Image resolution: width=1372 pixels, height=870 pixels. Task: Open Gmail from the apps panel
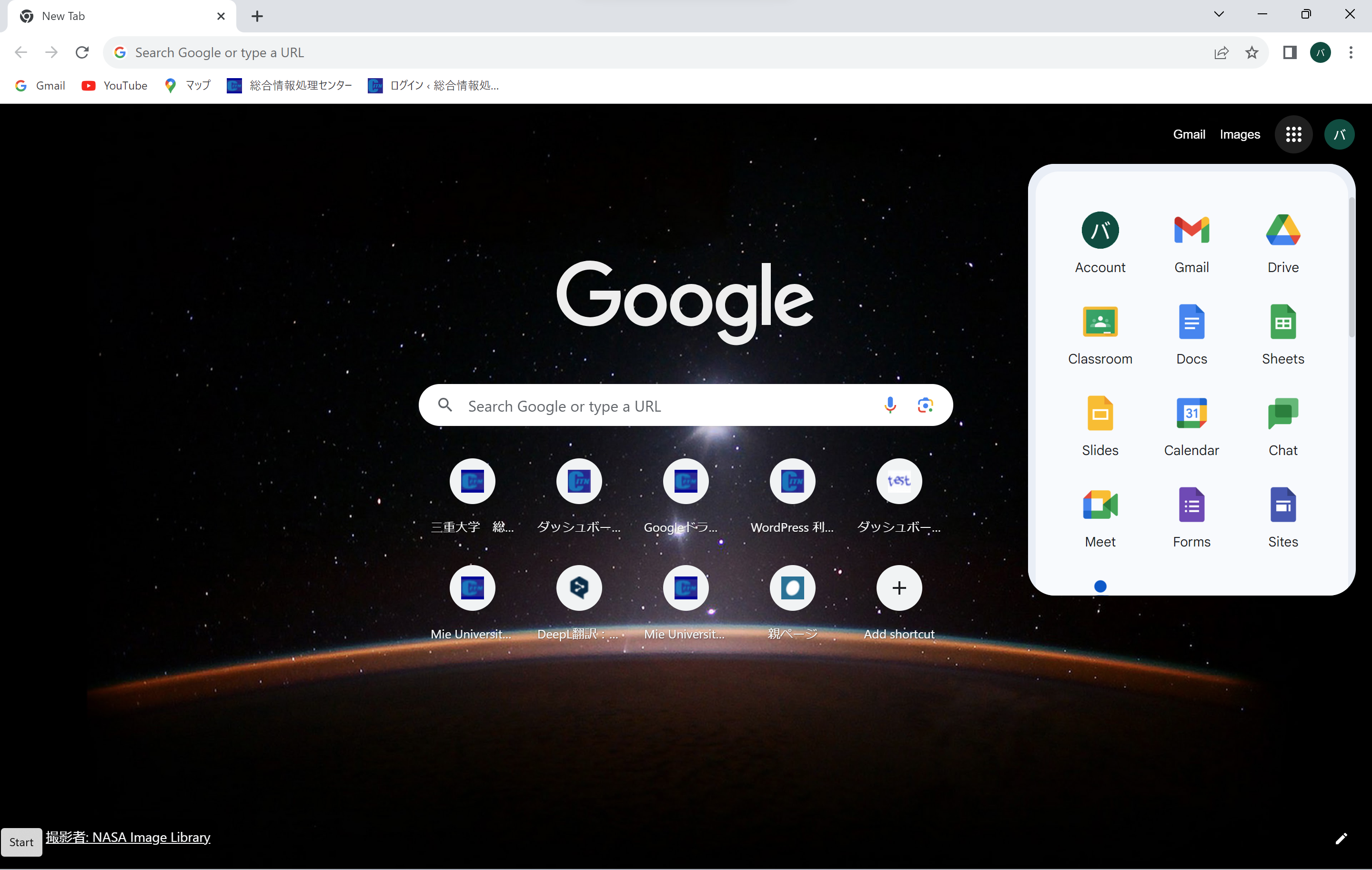click(x=1191, y=243)
